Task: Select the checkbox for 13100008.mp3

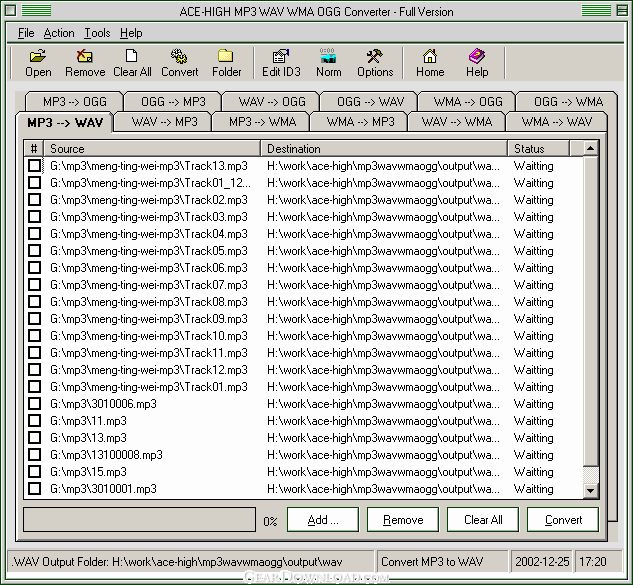Action: tap(35, 455)
